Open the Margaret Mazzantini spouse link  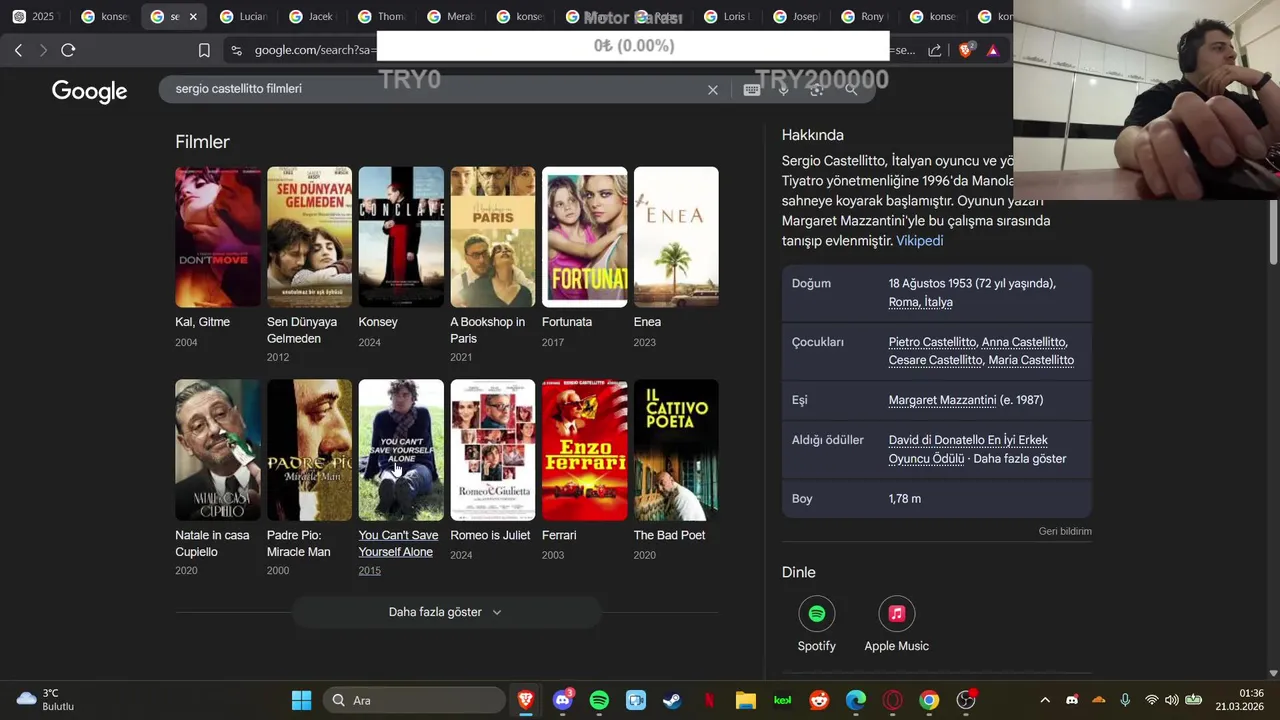click(x=942, y=400)
